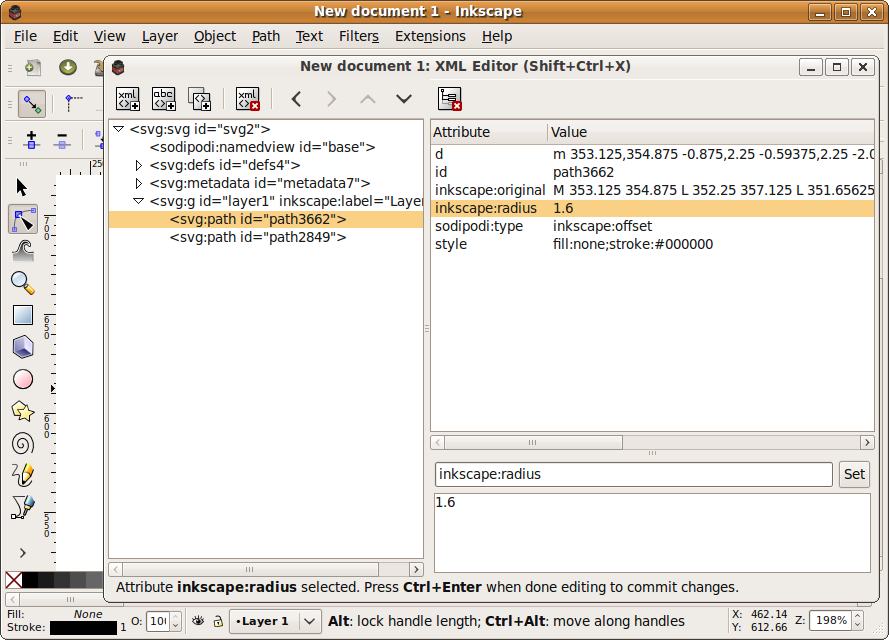Click the black swatch in the palette
The image size is (889, 640).
[30, 580]
